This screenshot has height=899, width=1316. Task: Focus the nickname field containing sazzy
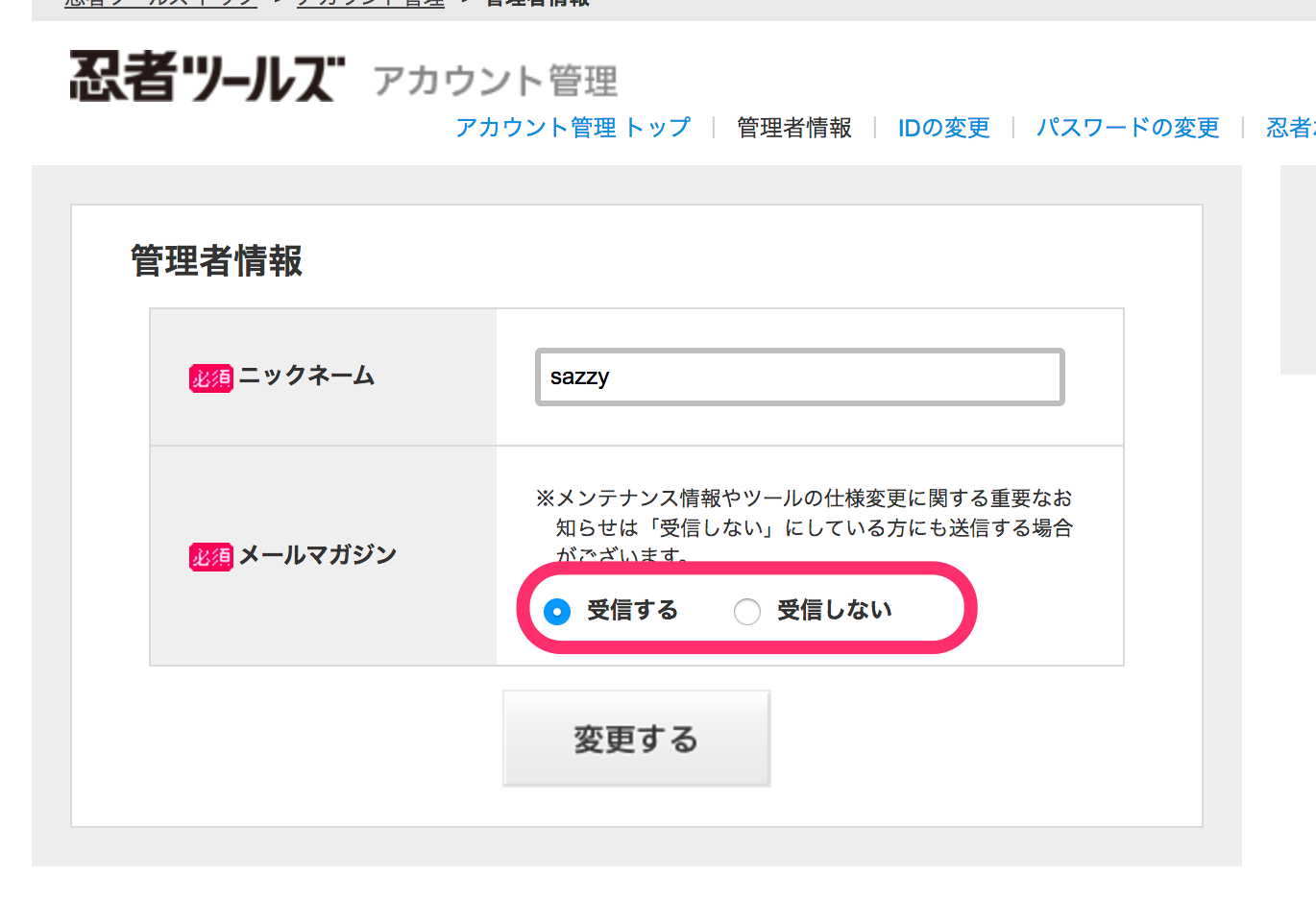799,377
